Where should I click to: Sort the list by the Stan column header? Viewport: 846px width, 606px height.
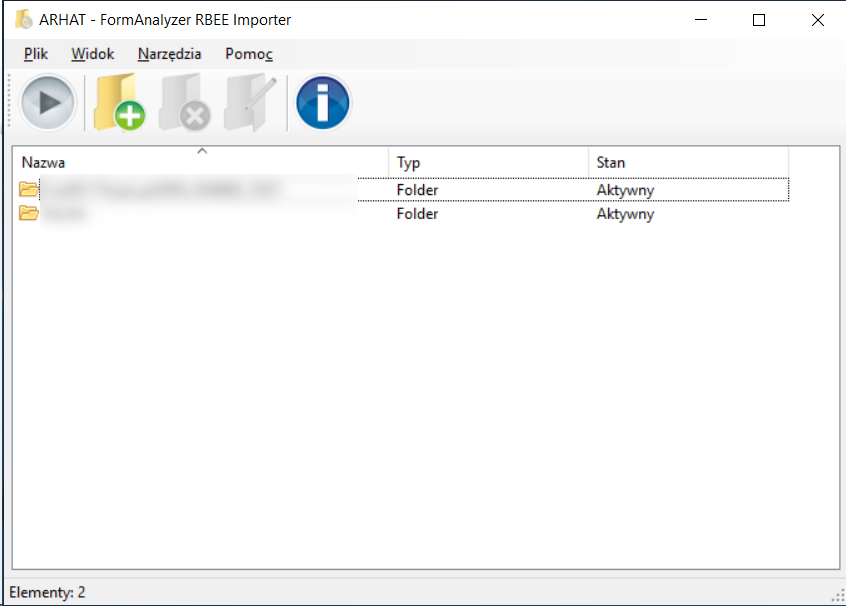688,162
